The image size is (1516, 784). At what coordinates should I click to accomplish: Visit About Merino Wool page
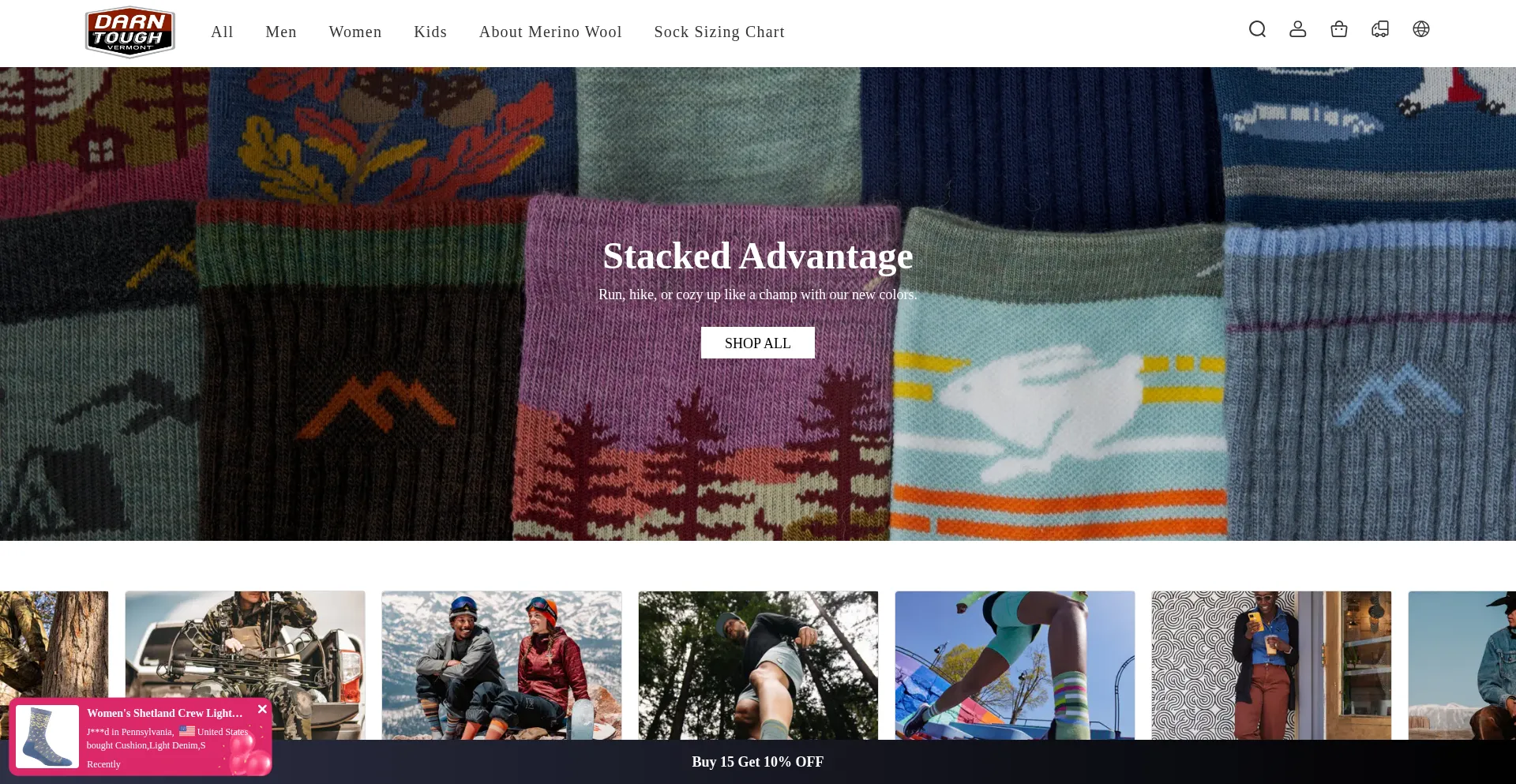point(550,32)
